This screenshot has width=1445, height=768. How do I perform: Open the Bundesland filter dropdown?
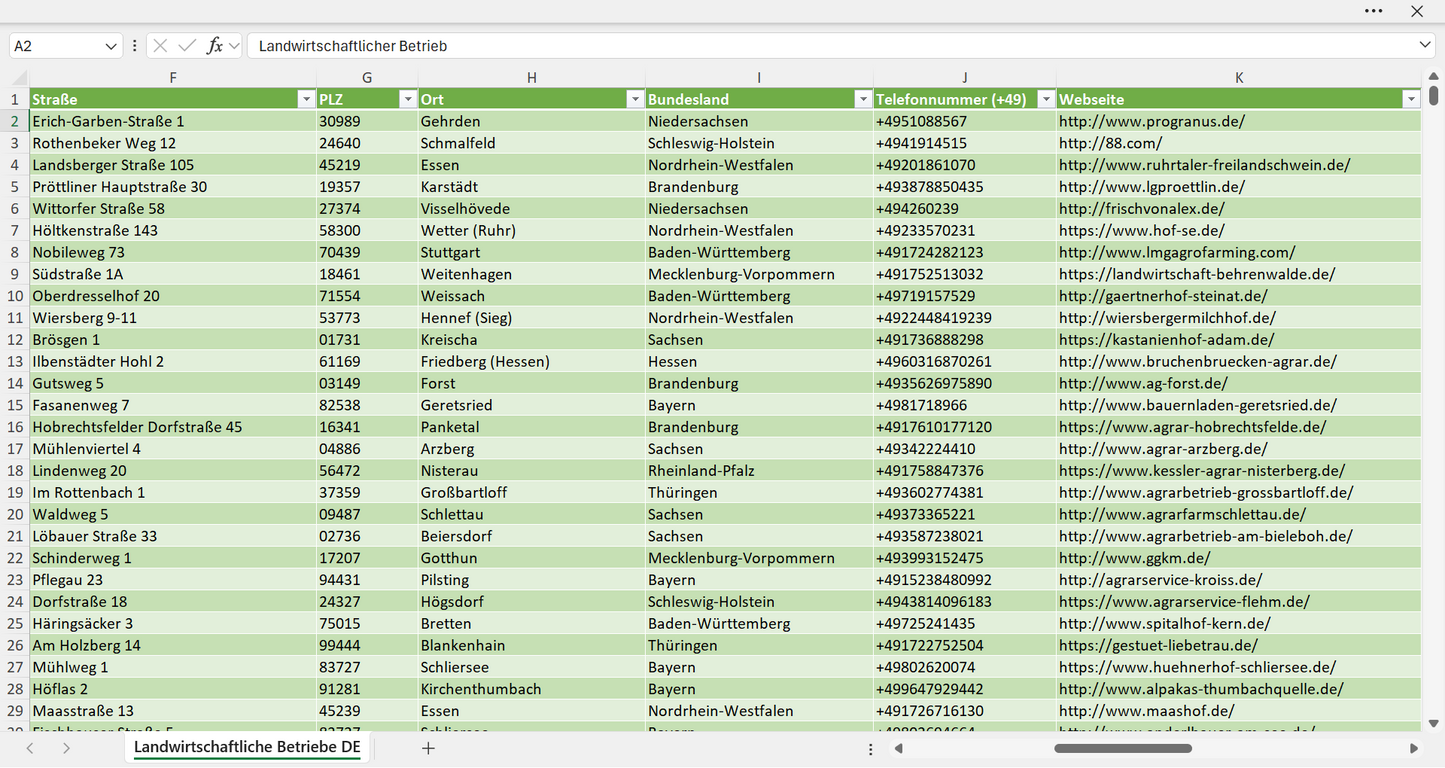(862, 99)
